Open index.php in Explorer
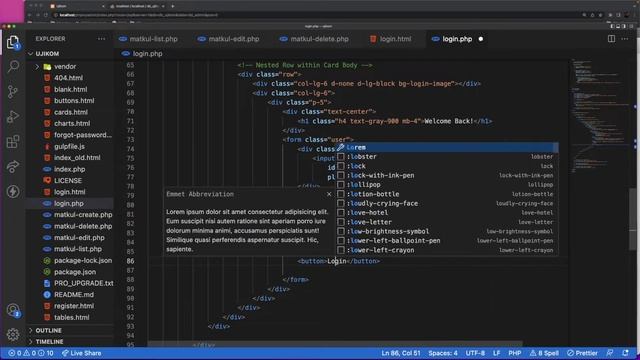Viewport: 640px width, 360px height. [69, 169]
